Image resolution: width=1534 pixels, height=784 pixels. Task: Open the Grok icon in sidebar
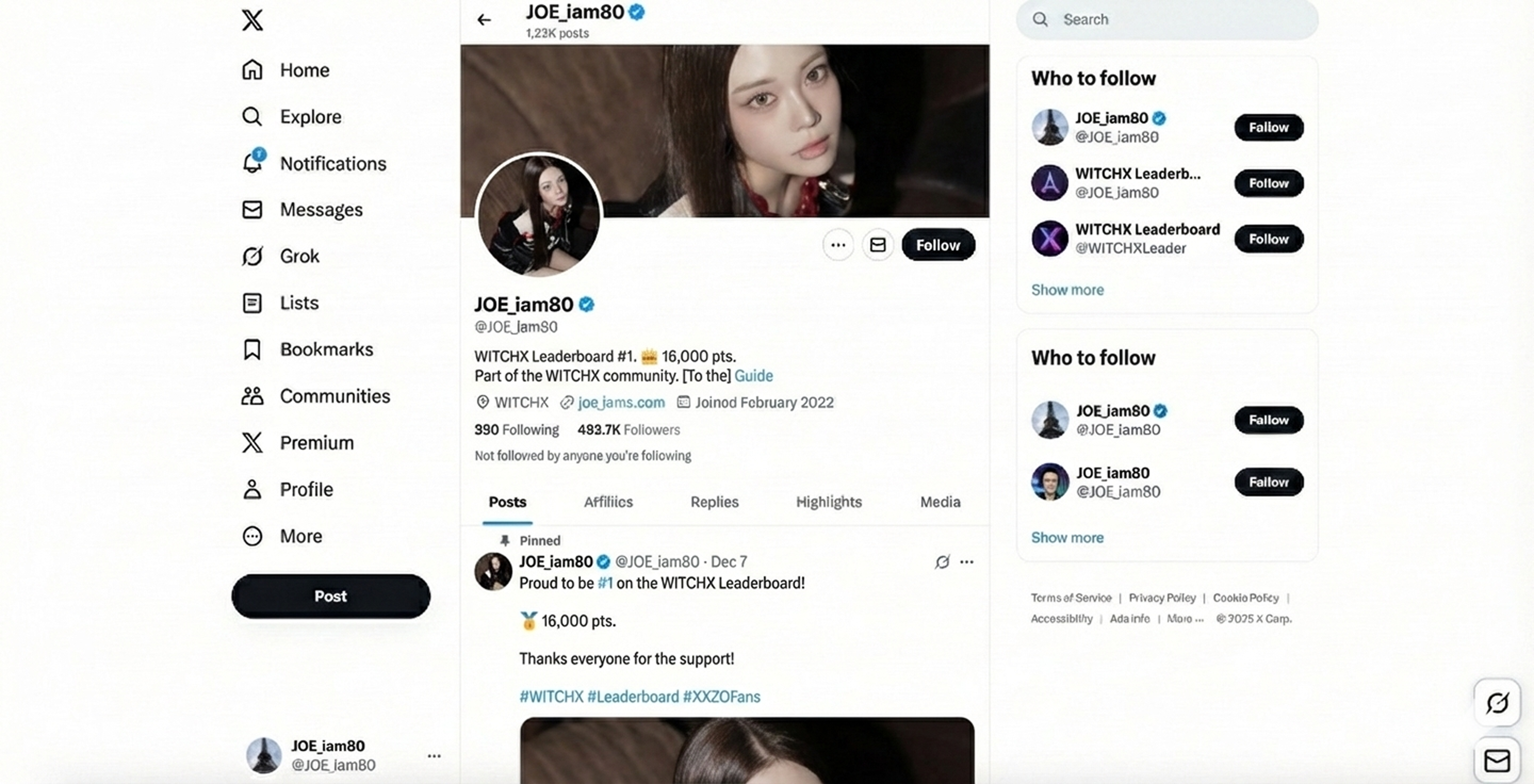click(252, 256)
